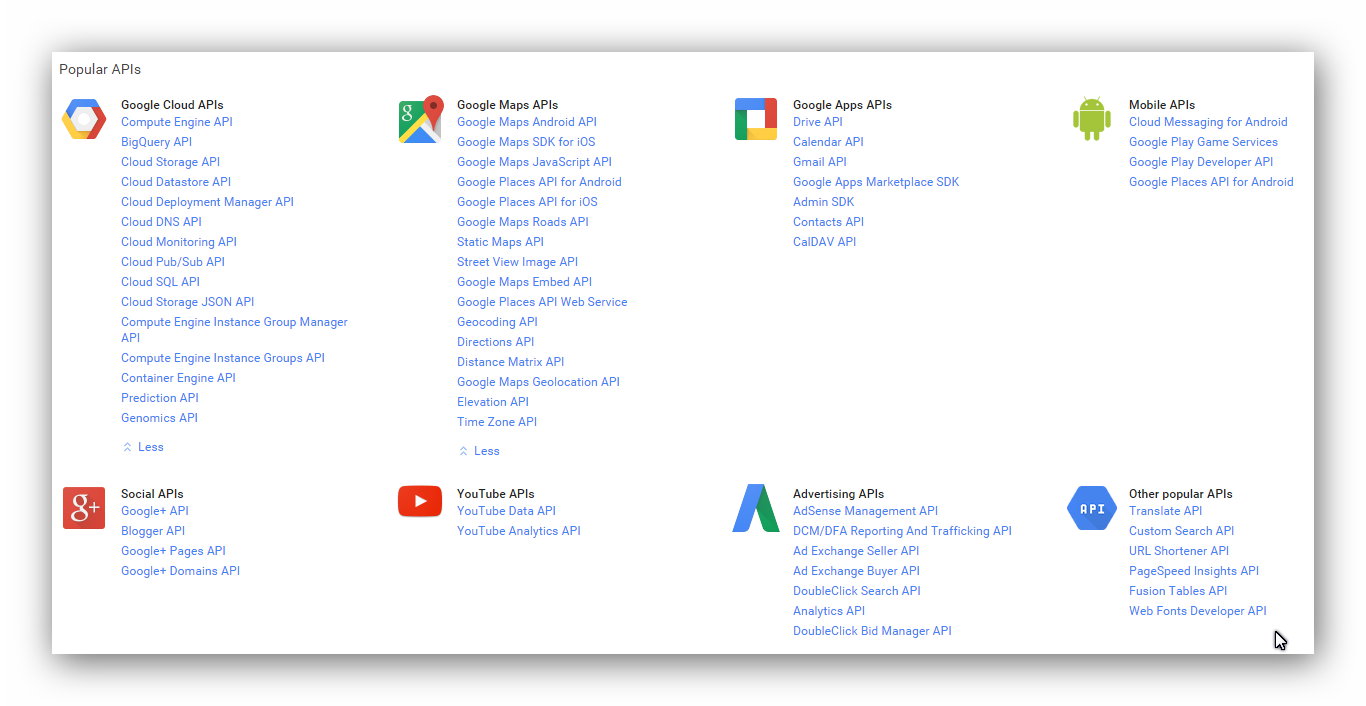Open Cloud Datastore API
The image size is (1366, 706).
pyautogui.click(x=176, y=182)
